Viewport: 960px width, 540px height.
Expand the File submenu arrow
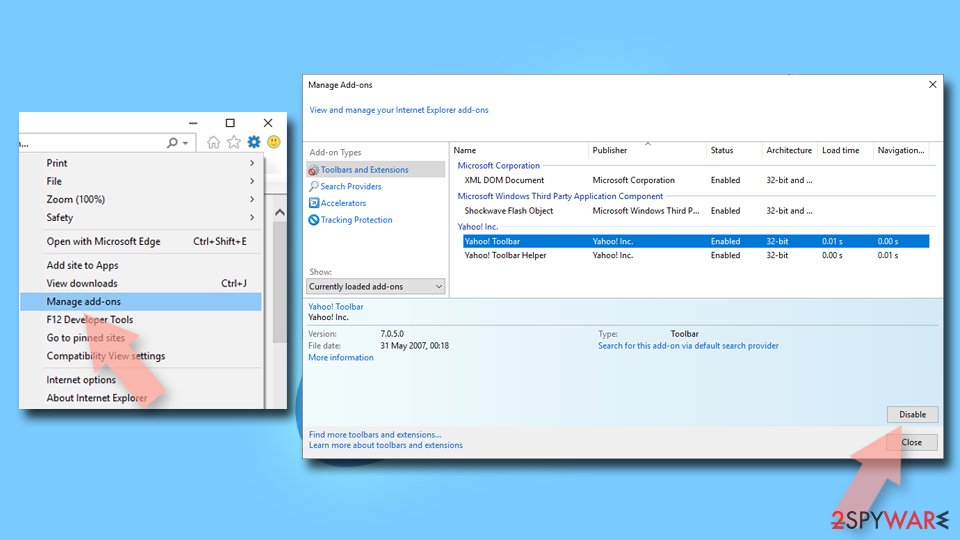252,181
